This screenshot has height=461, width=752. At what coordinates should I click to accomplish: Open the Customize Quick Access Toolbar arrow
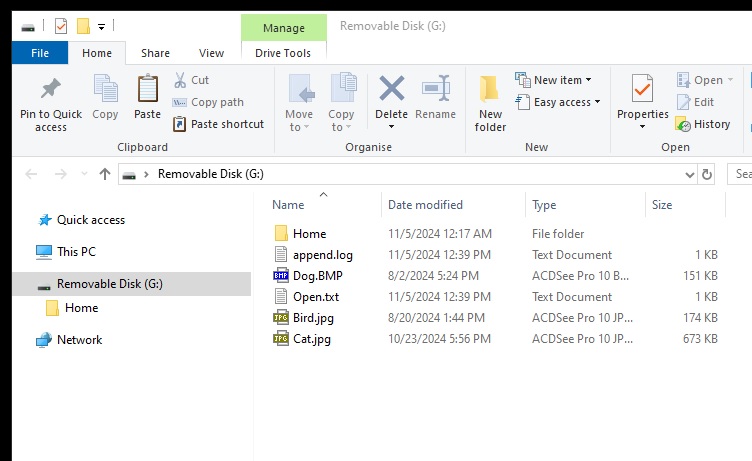[101, 27]
